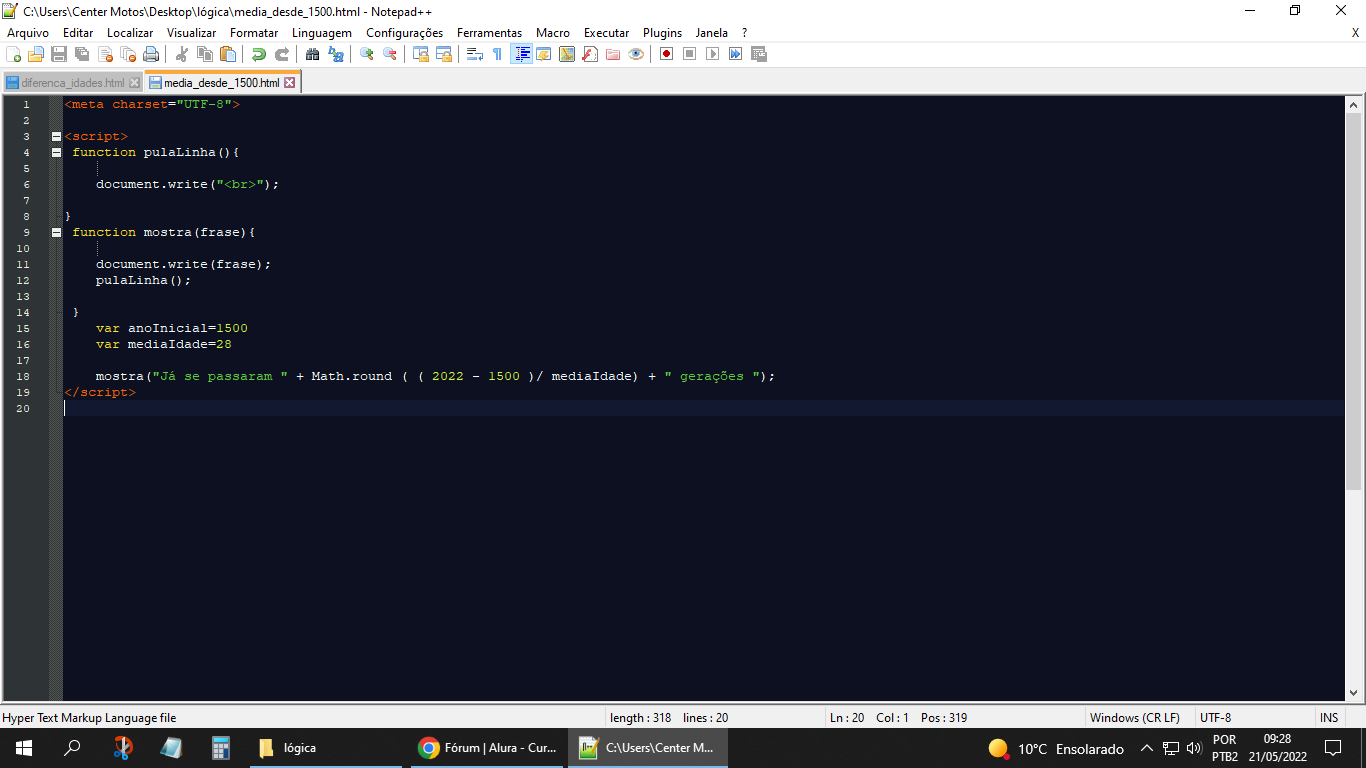Click the Close All documents toolbar icon
The image size is (1366, 768).
coord(128,54)
